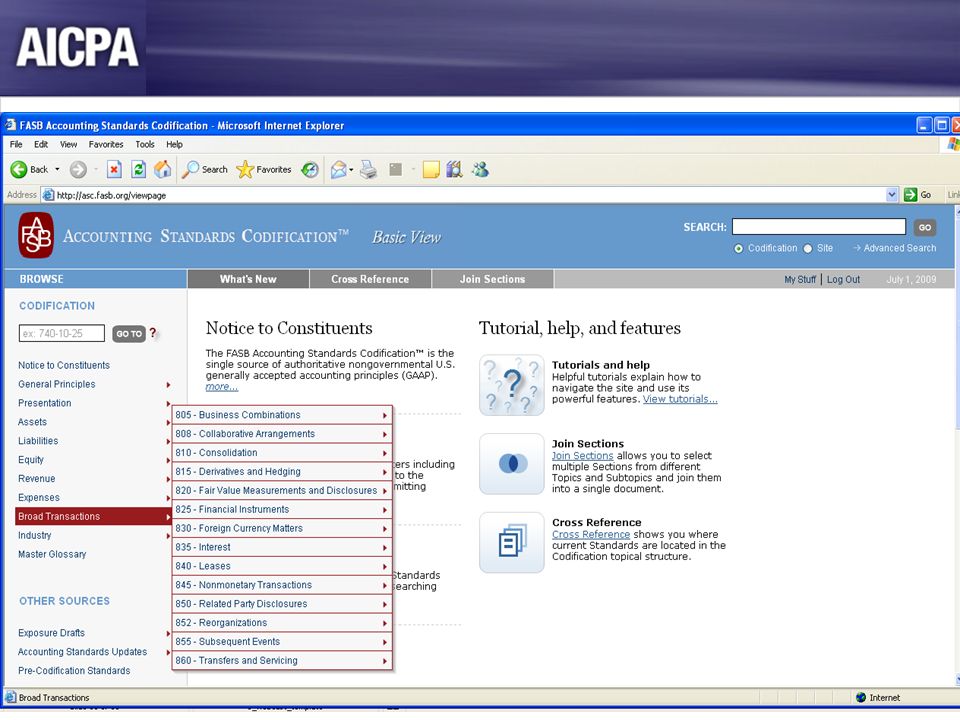Click the Search magnifier toolbar button

point(205,170)
